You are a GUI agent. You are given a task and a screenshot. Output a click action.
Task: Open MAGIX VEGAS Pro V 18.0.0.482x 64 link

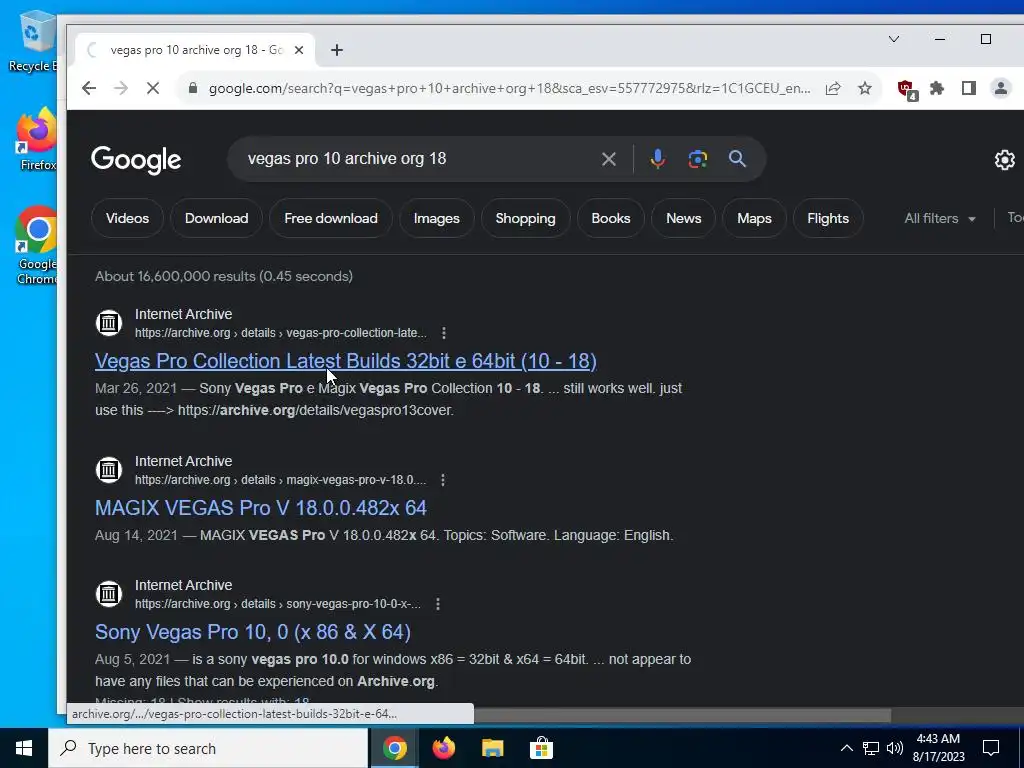coord(261,508)
